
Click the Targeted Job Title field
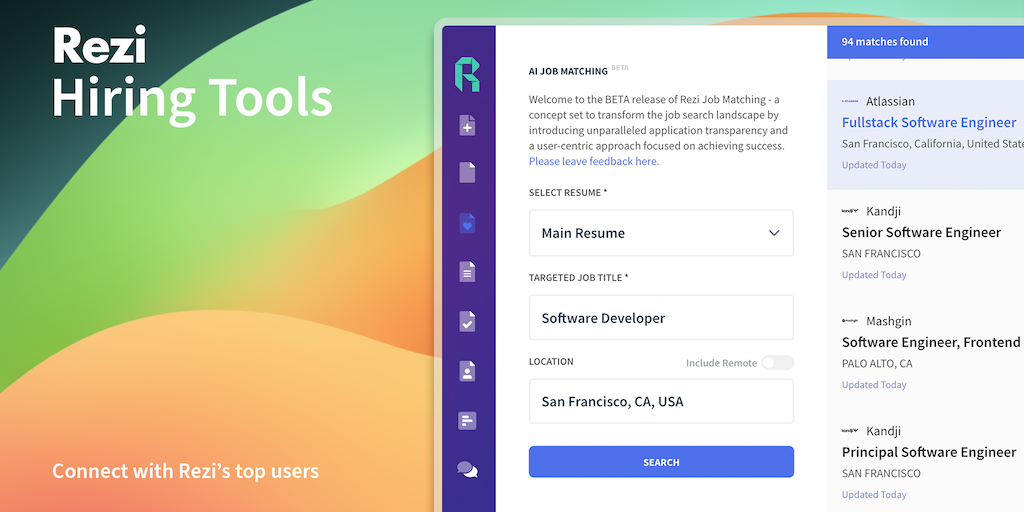(661, 317)
